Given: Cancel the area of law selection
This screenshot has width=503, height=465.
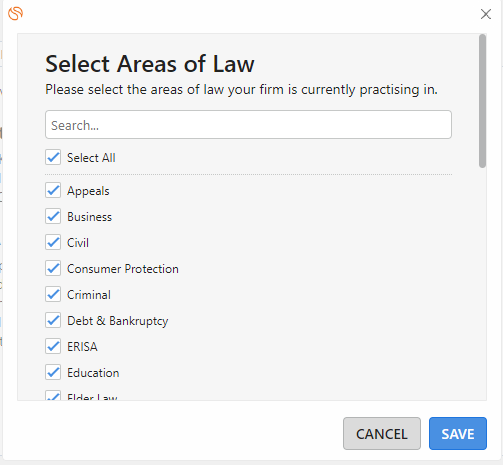Looking at the screenshot, I should [x=382, y=433].
